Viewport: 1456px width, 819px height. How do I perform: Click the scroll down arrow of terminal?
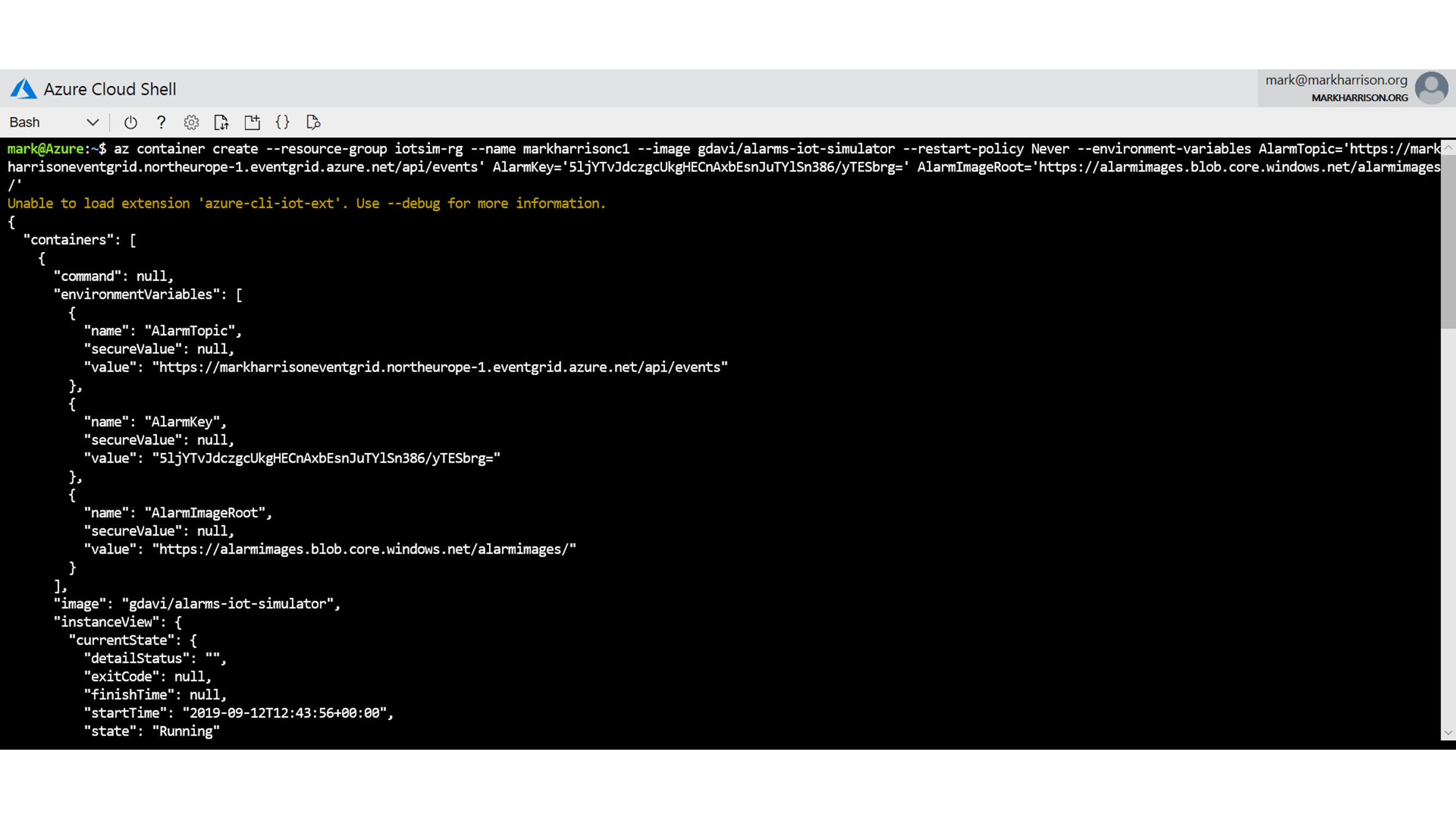(x=1448, y=733)
